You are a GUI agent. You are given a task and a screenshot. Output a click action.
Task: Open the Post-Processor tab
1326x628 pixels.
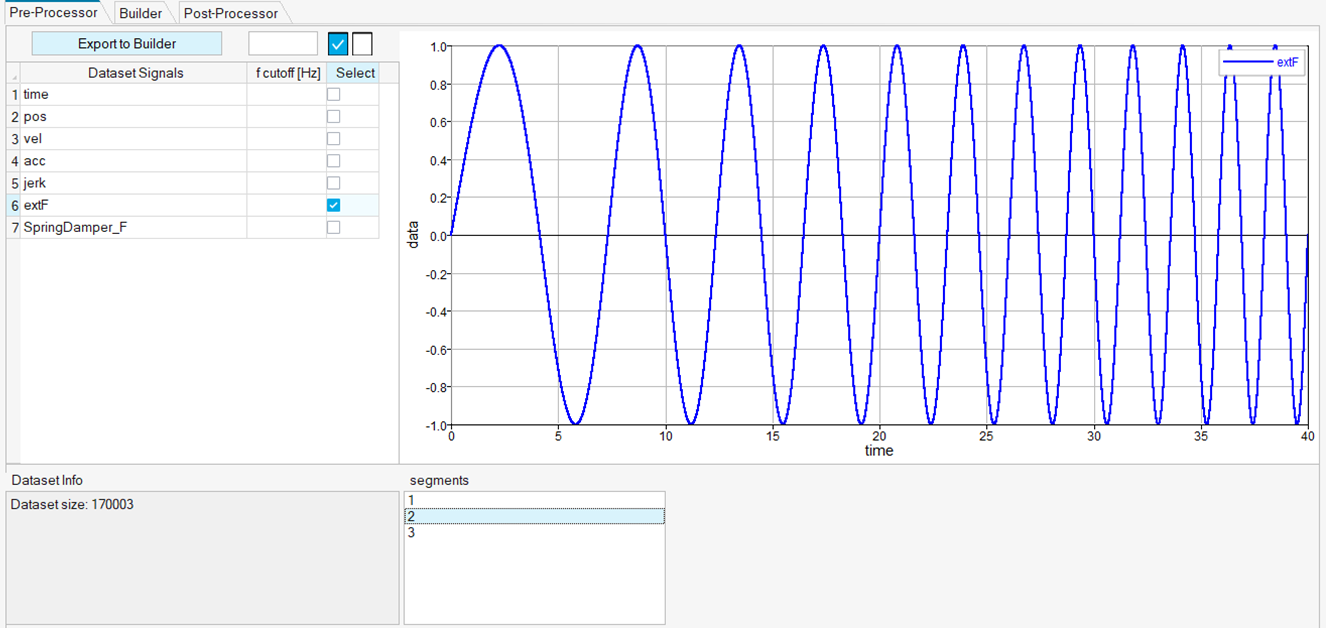click(231, 13)
